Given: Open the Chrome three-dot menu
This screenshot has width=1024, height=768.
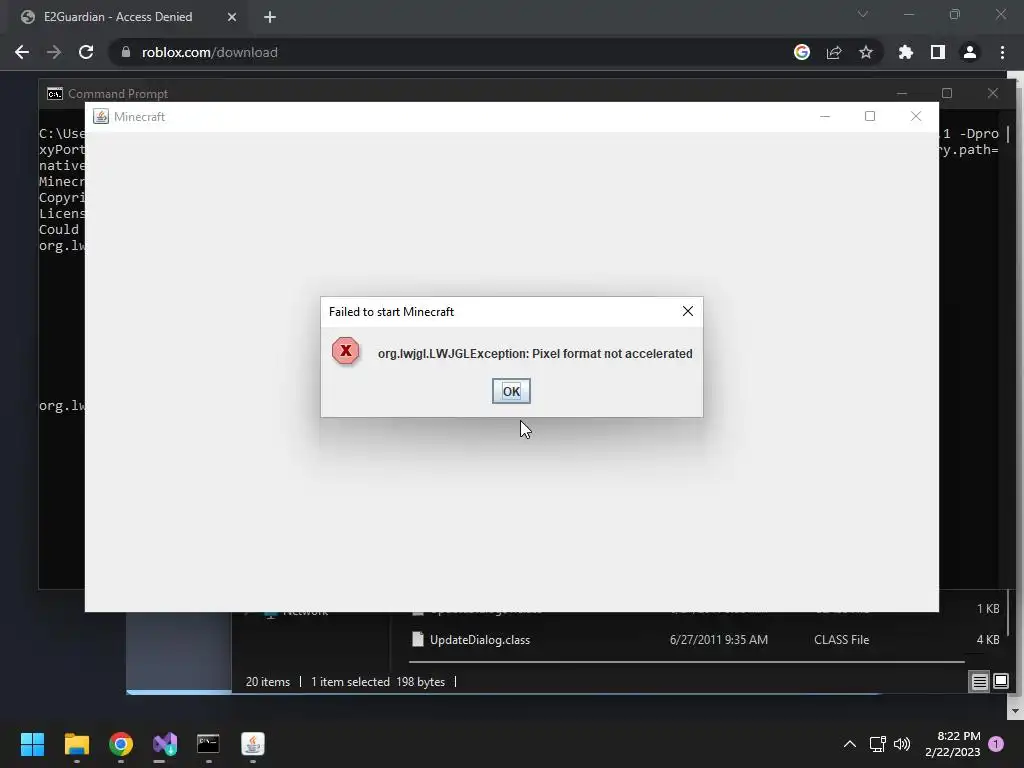Looking at the screenshot, I should (1002, 52).
